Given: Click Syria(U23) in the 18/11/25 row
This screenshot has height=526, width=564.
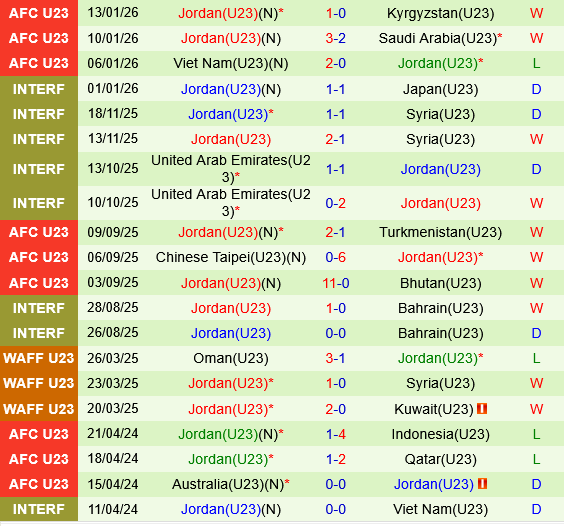Looking at the screenshot, I should point(440,114).
